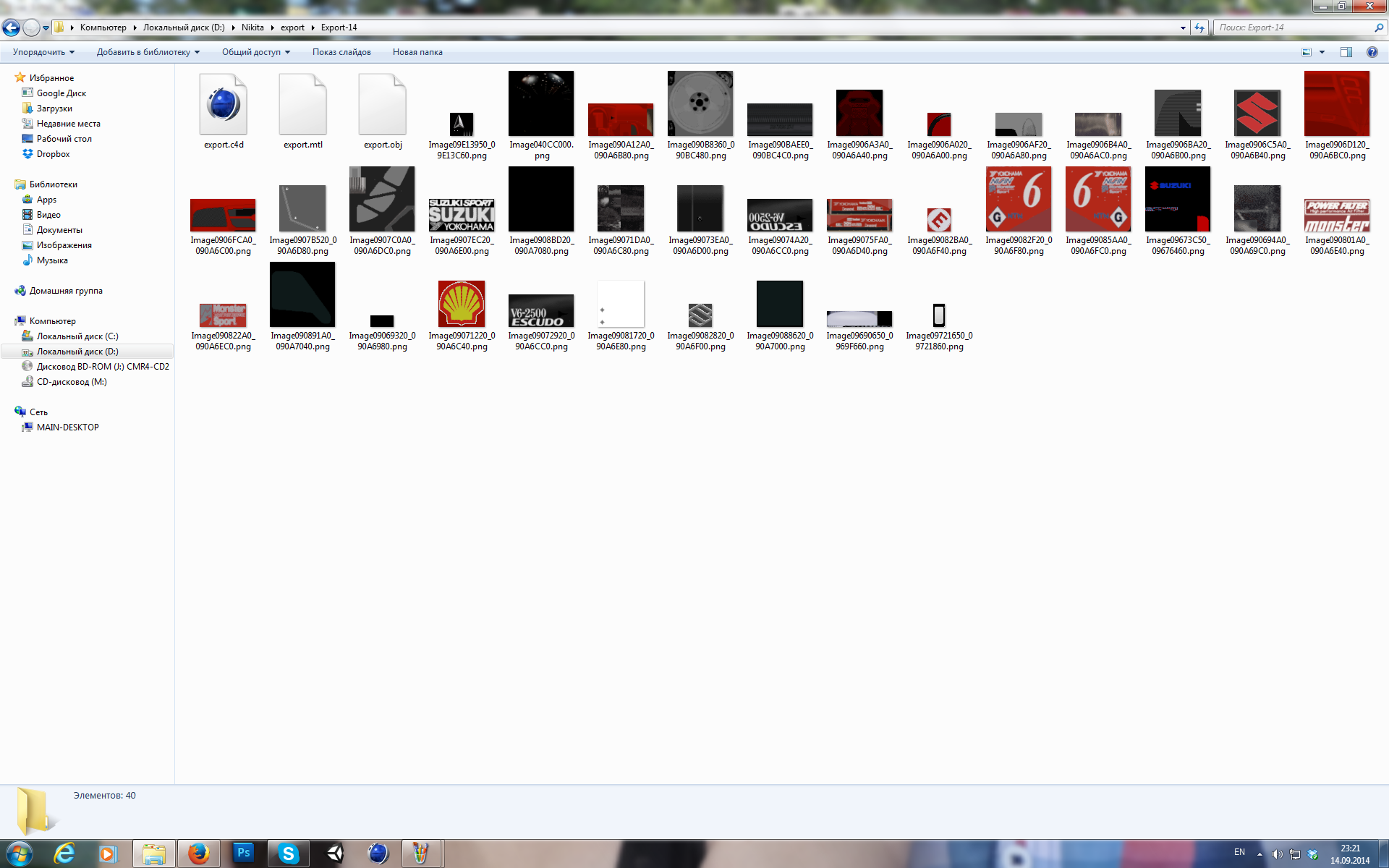The height and width of the screenshot is (868, 1389).
Task: Click the Forward navigation arrow
Action: coord(31,27)
